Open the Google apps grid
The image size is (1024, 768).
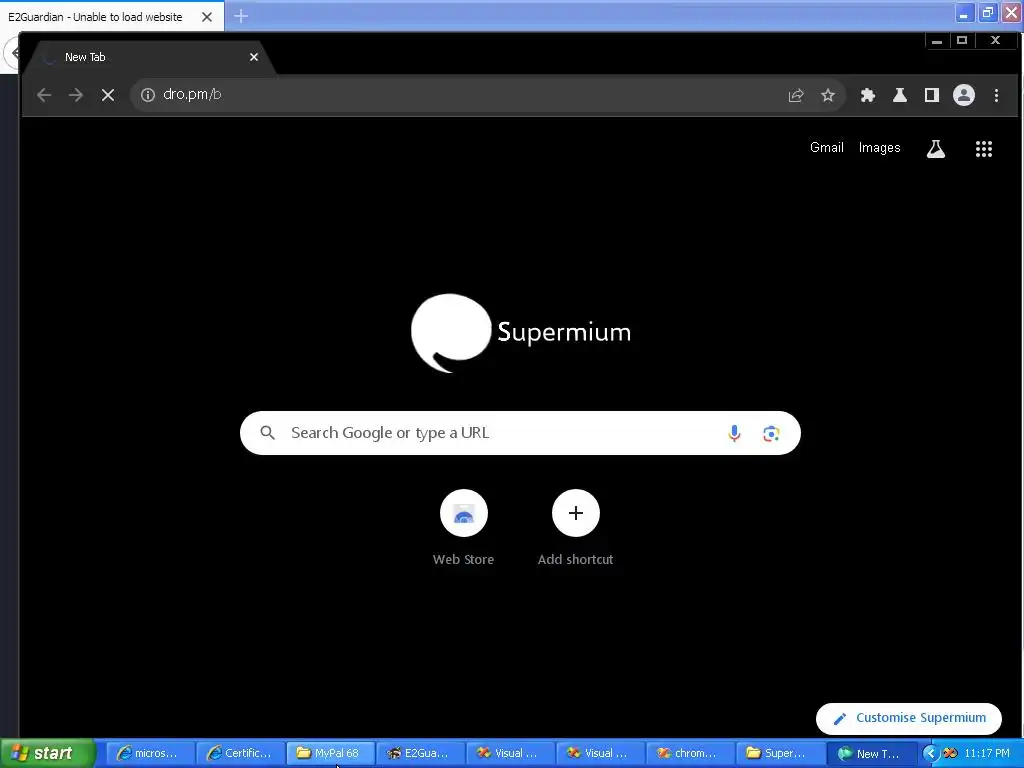click(x=984, y=149)
